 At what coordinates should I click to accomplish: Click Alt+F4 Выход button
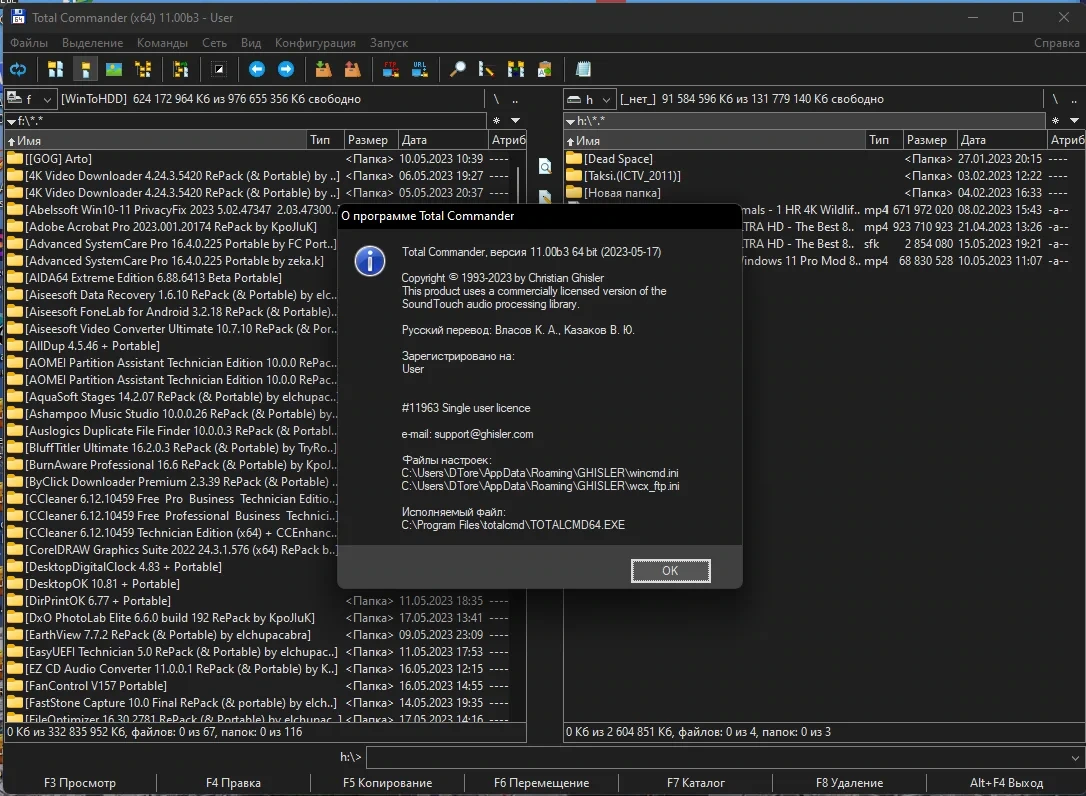pyautogui.click(x=1006, y=783)
